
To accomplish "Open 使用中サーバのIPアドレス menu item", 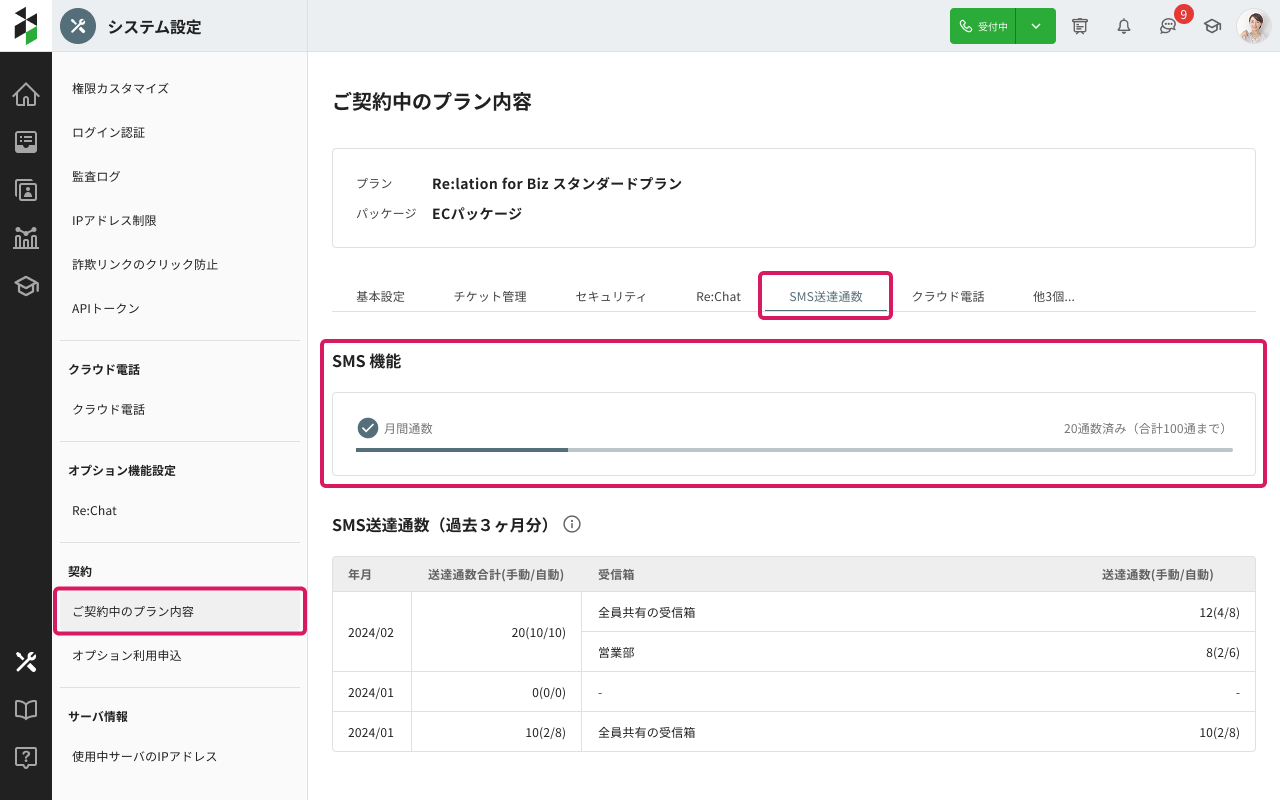I will tap(180, 756).
